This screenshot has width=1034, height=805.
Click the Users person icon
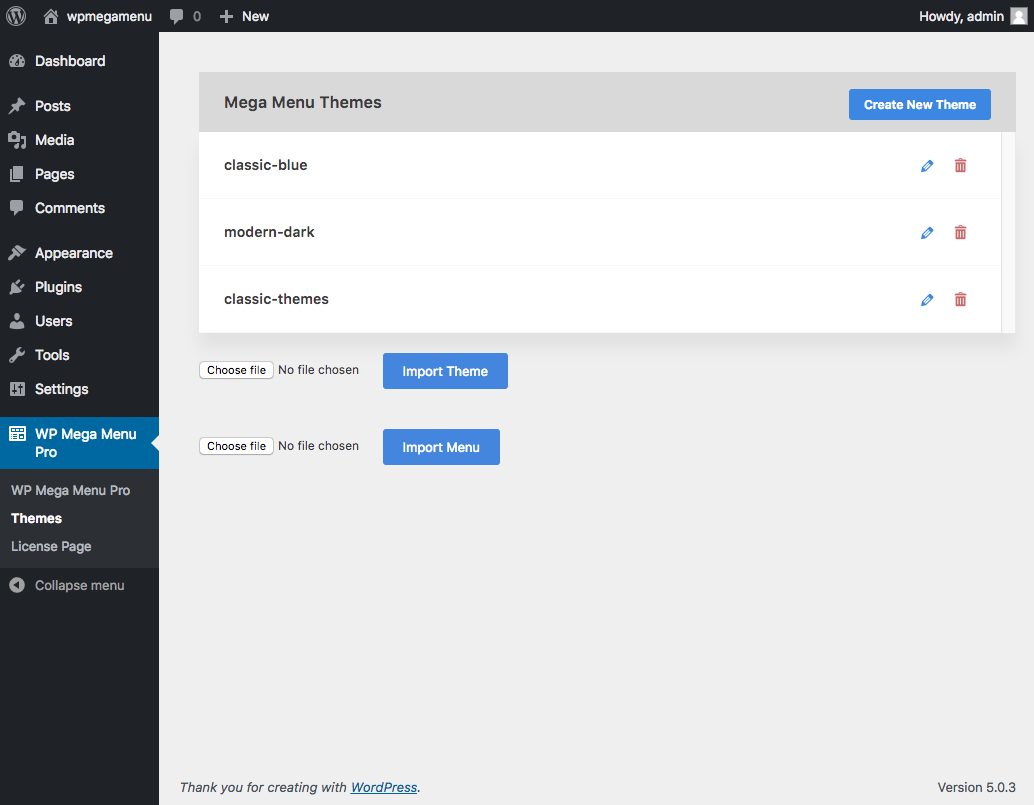coord(17,321)
